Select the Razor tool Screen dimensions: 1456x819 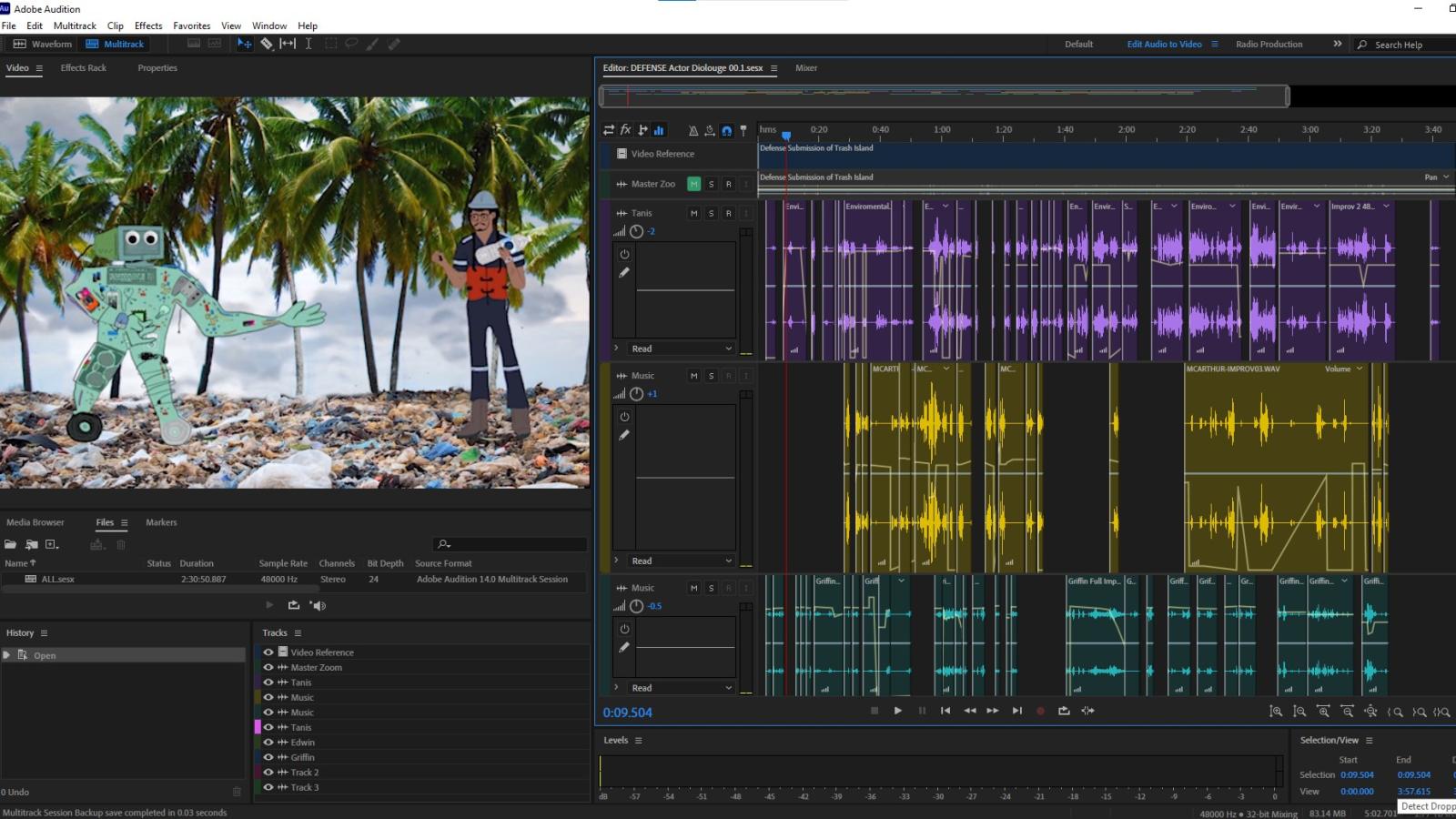click(x=267, y=44)
